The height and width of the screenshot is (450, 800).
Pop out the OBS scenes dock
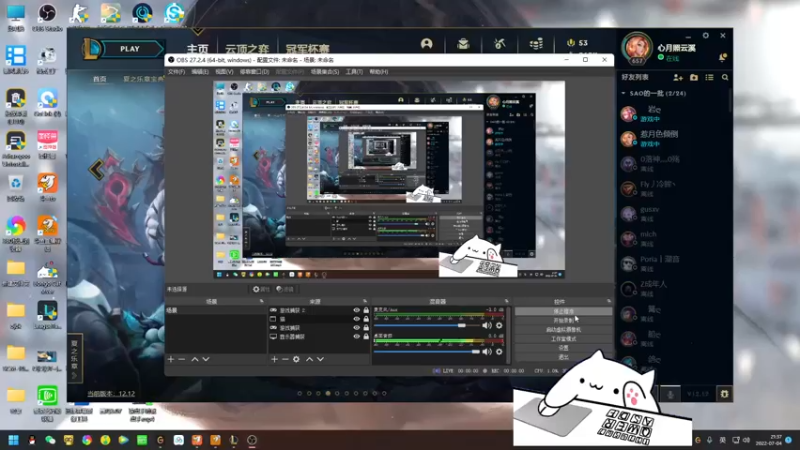click(262, 302)
